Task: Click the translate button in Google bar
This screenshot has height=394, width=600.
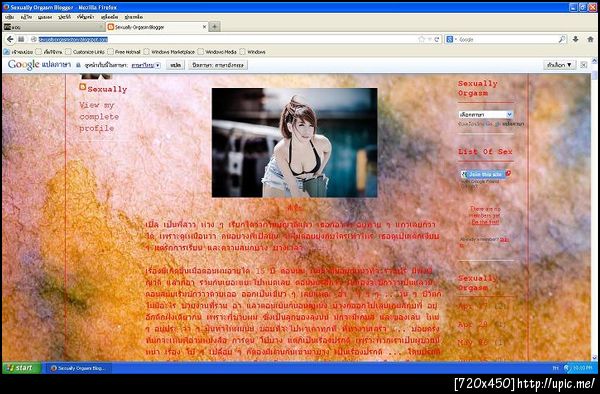Action: 176,65
